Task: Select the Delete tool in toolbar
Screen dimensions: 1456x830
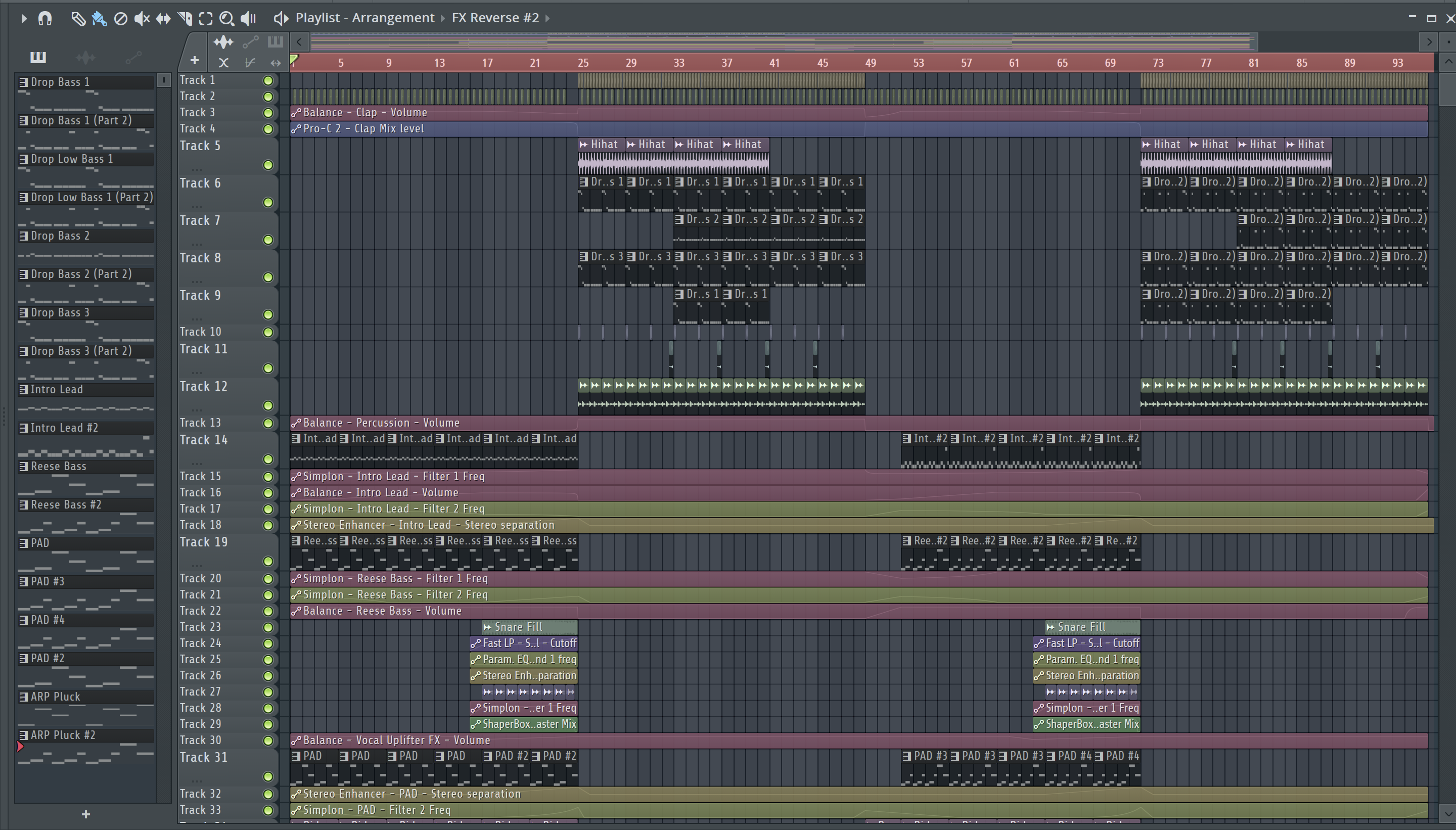Action: click(120, 19)
